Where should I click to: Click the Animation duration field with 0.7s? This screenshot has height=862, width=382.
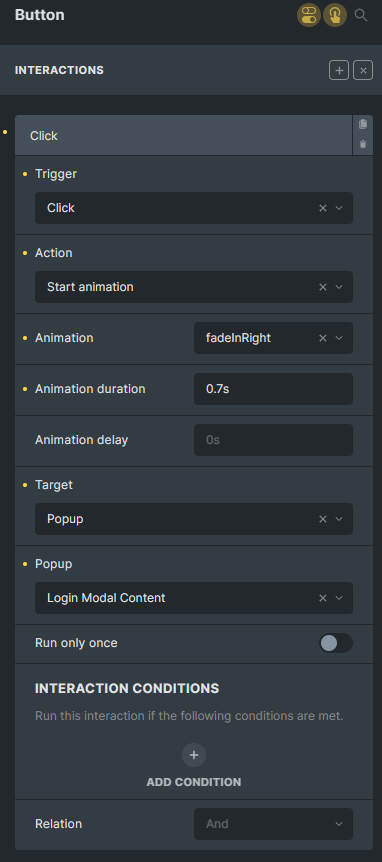[273, 389]
